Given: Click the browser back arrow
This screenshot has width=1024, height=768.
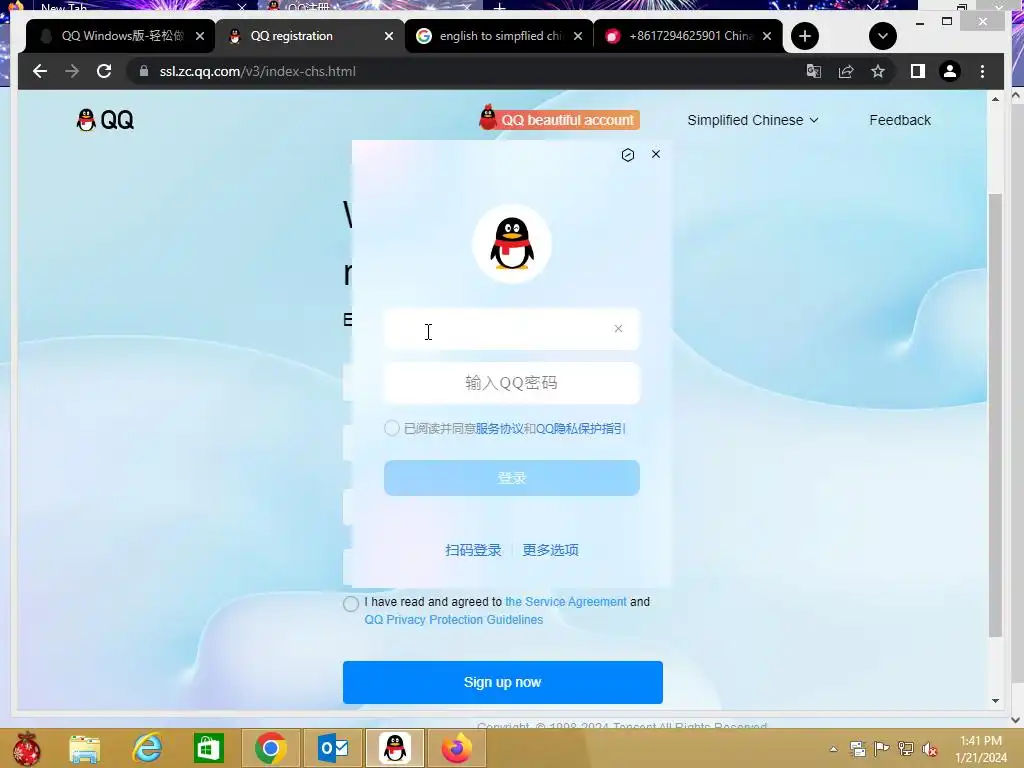Looking at the screenshot, I should pos(40,71).
